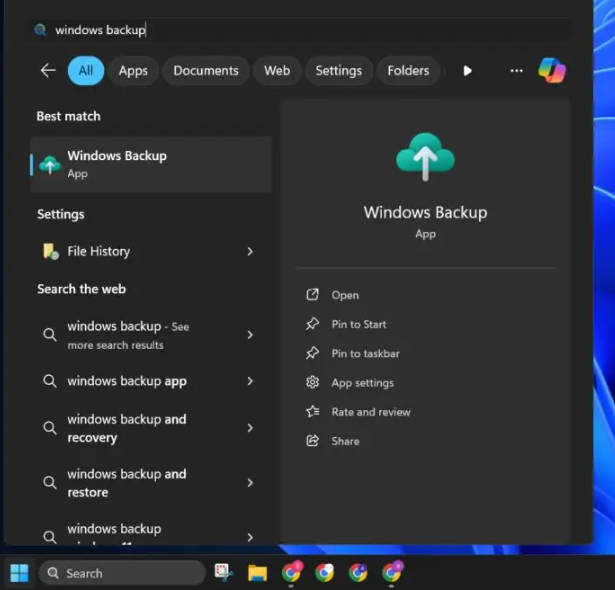Switch to the Folders filter tab
Screen dimensions: 615x590
[x=408, y=71]
